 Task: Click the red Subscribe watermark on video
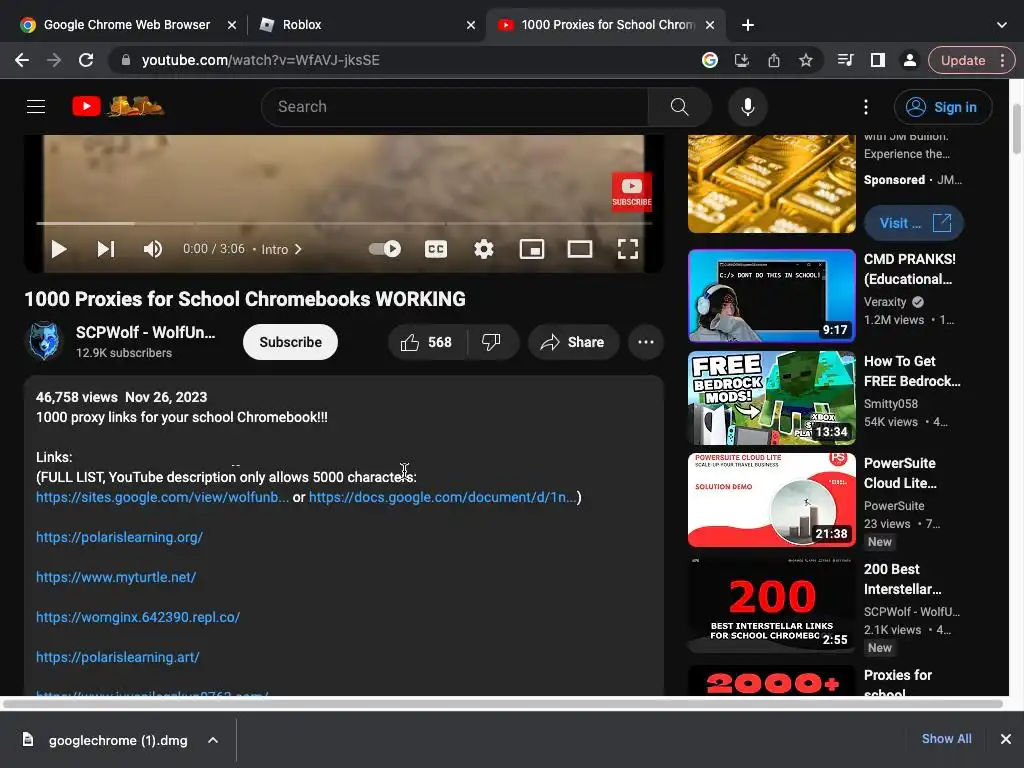click(x=632, y=192)
